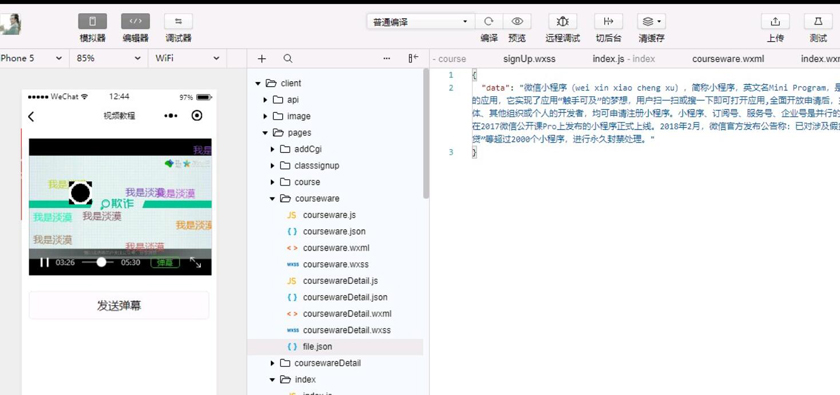
Task: Expand the course folder
Action: pos(273,182)
